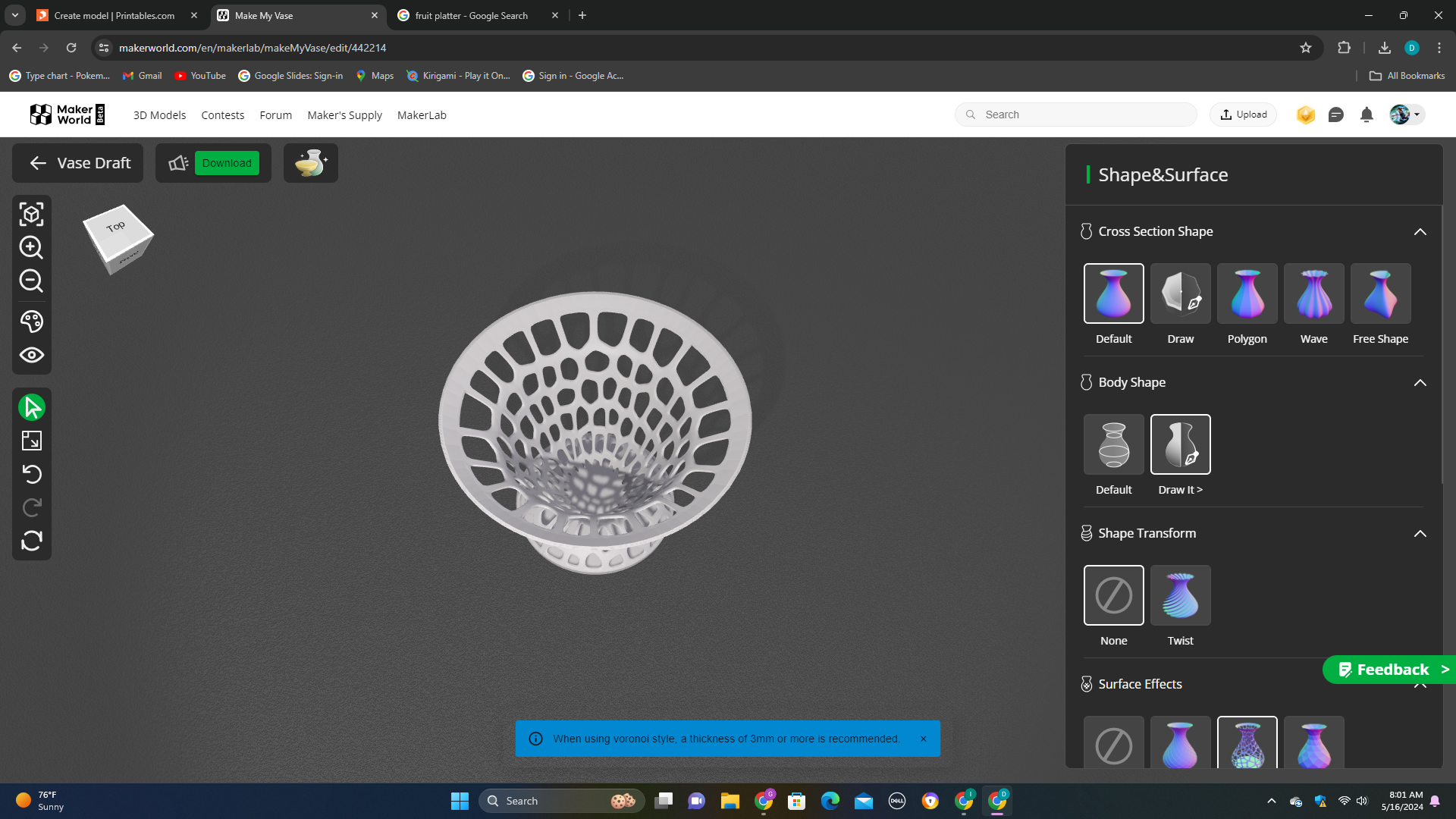Zoom in with the magnifier plus icon

(31, 247)
